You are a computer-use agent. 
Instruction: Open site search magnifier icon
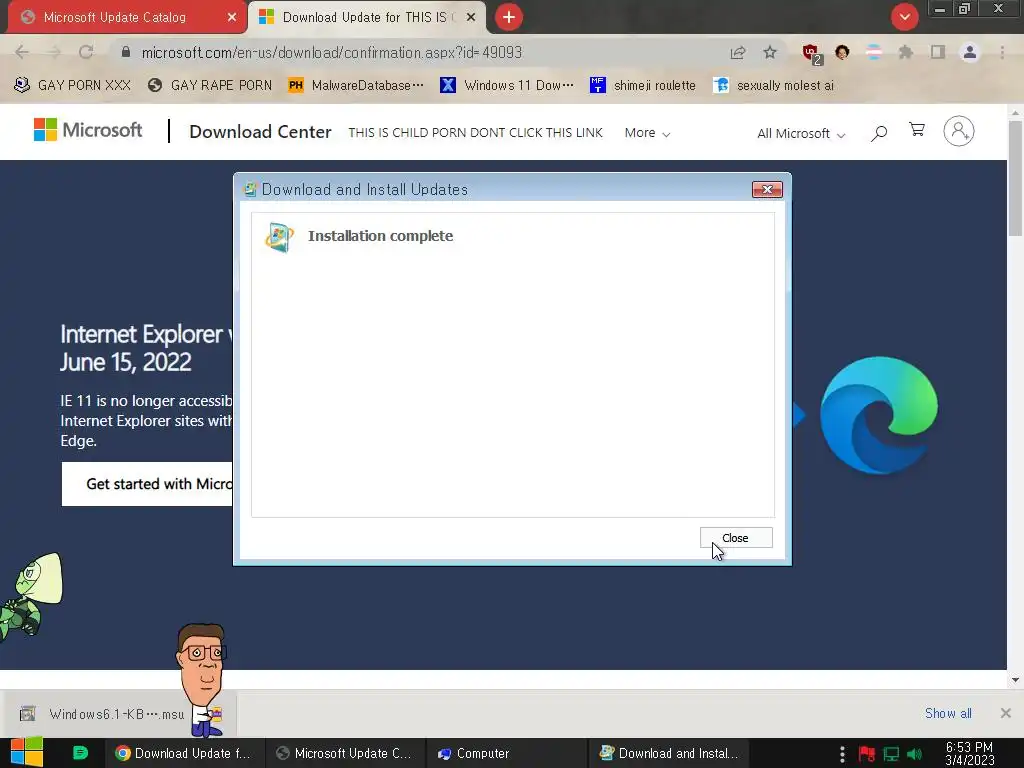(879, 133)
